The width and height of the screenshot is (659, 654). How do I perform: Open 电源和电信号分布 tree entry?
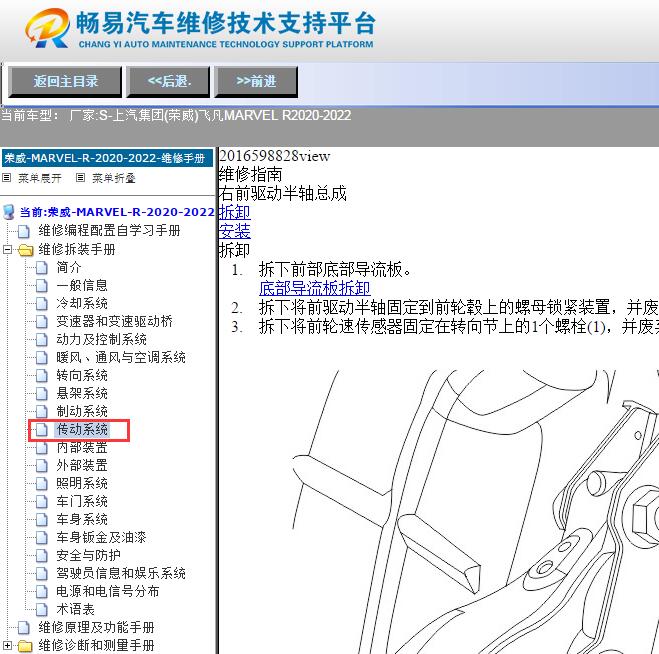pos(108,592)
